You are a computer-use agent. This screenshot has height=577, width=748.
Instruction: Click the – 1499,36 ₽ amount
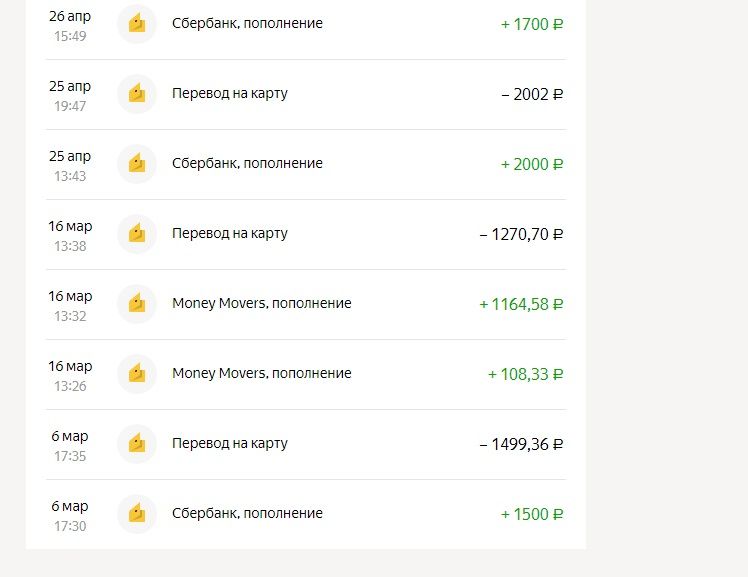tap(521, 444)
